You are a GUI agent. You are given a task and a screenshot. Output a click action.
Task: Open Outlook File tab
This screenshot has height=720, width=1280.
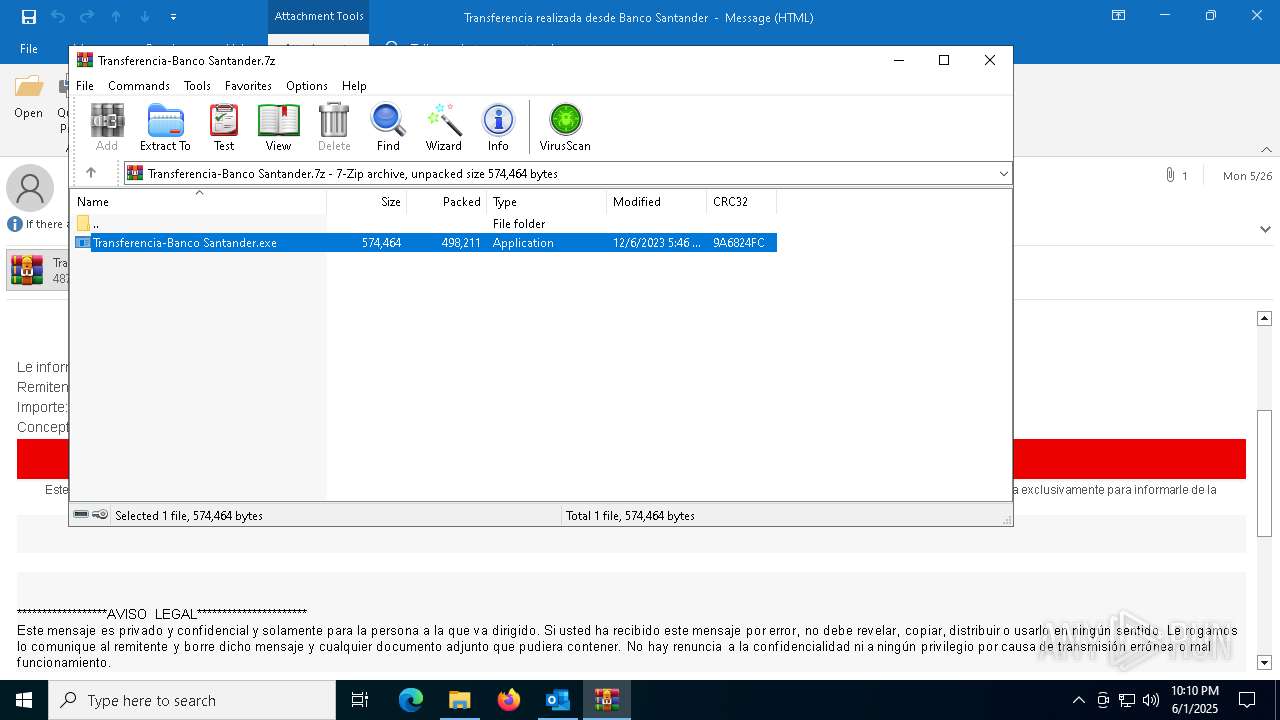29,49
